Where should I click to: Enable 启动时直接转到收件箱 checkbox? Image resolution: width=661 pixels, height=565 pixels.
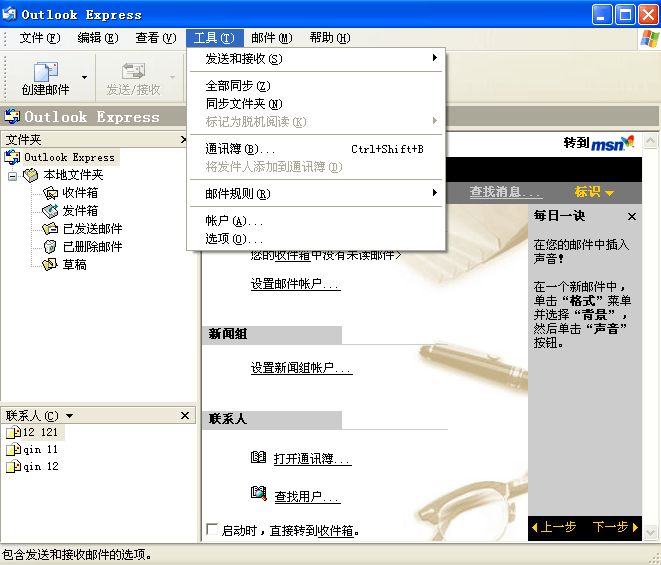(212, 529)
